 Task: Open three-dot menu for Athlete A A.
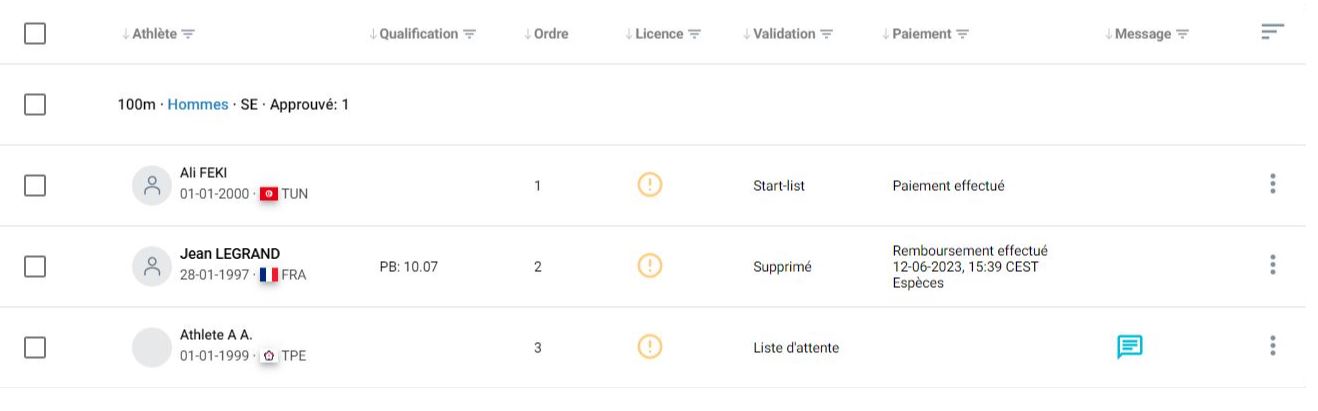click(x=1272, y=346)
